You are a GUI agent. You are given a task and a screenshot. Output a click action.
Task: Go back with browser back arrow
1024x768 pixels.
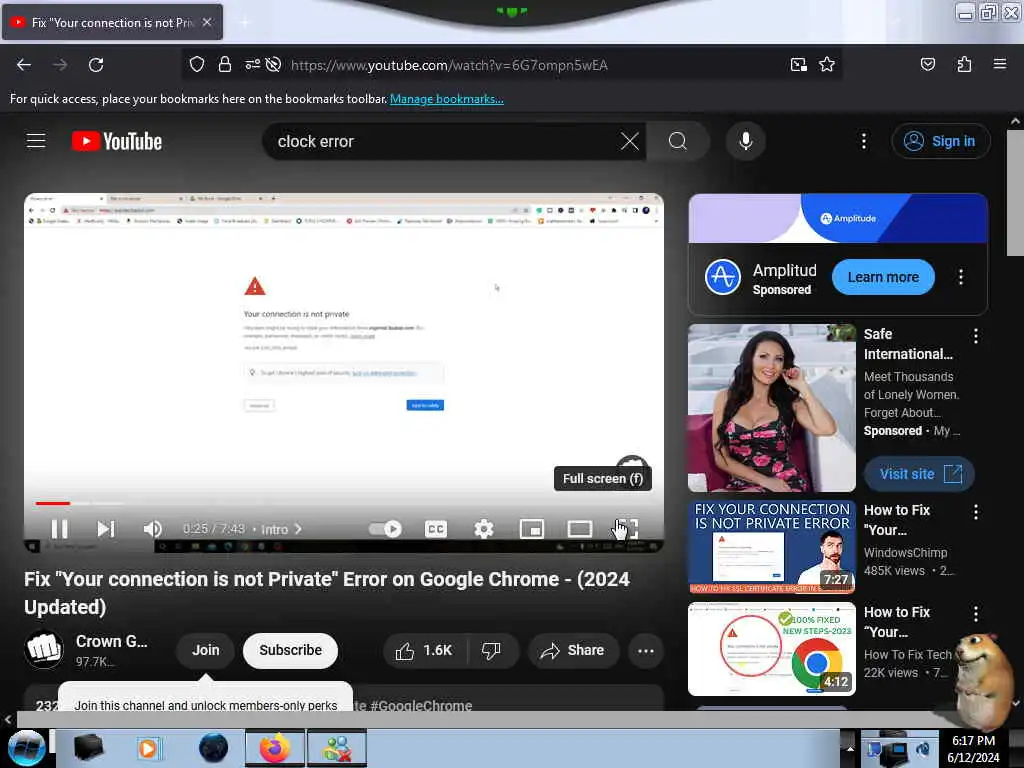click(x=24, y=65)
